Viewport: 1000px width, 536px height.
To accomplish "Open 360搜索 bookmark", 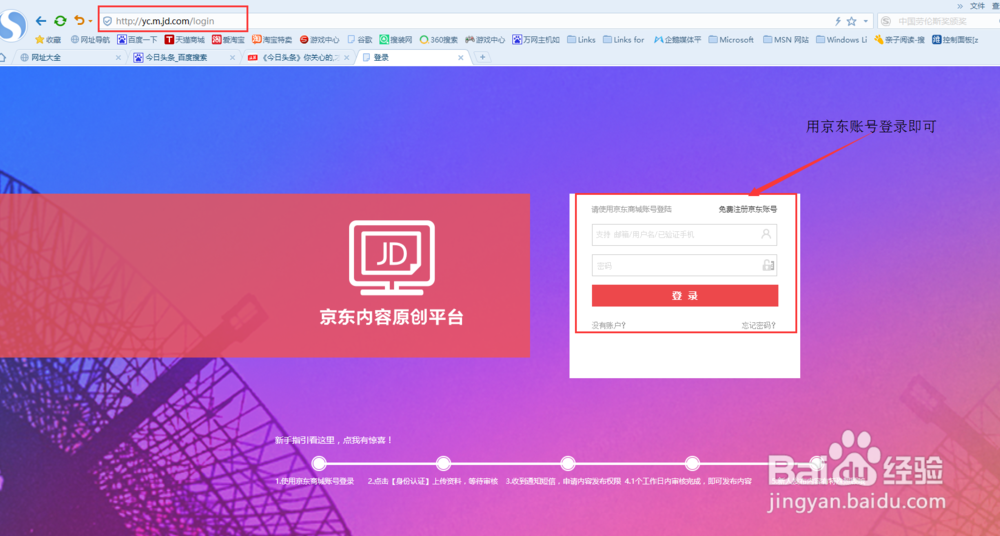I will coord(439,40).
